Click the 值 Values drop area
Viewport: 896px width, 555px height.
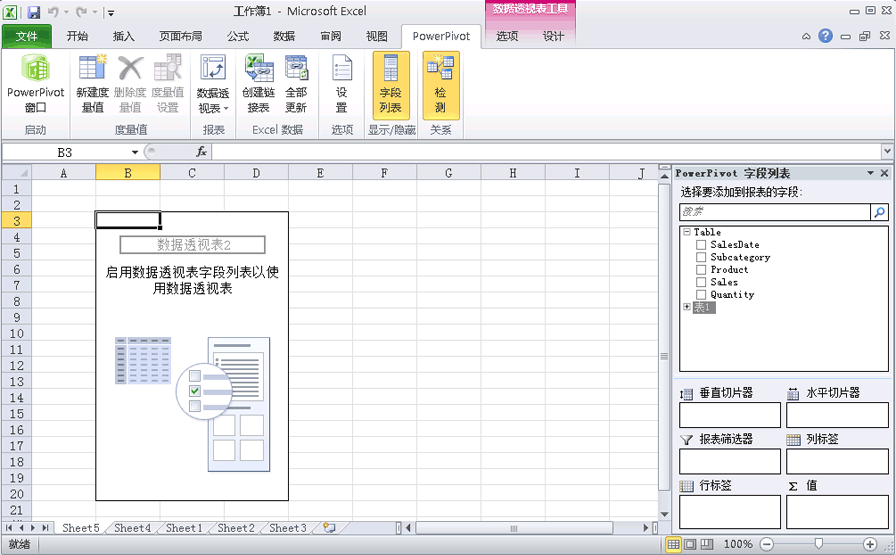(837, 512)
